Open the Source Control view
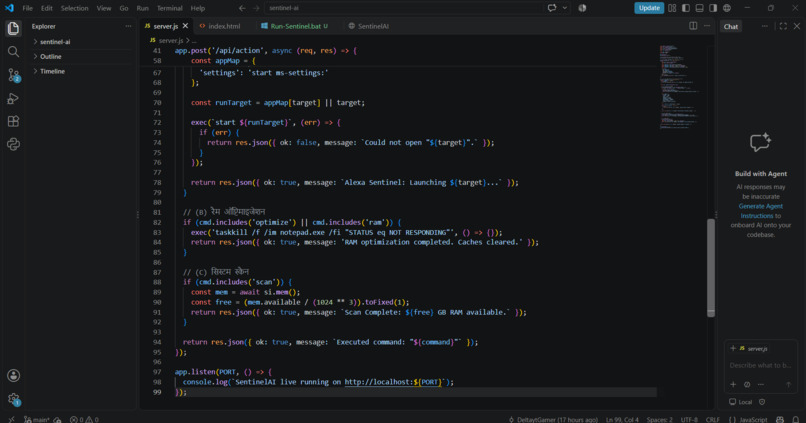Screen dimensions: 806x423 [x=13, y=75]
